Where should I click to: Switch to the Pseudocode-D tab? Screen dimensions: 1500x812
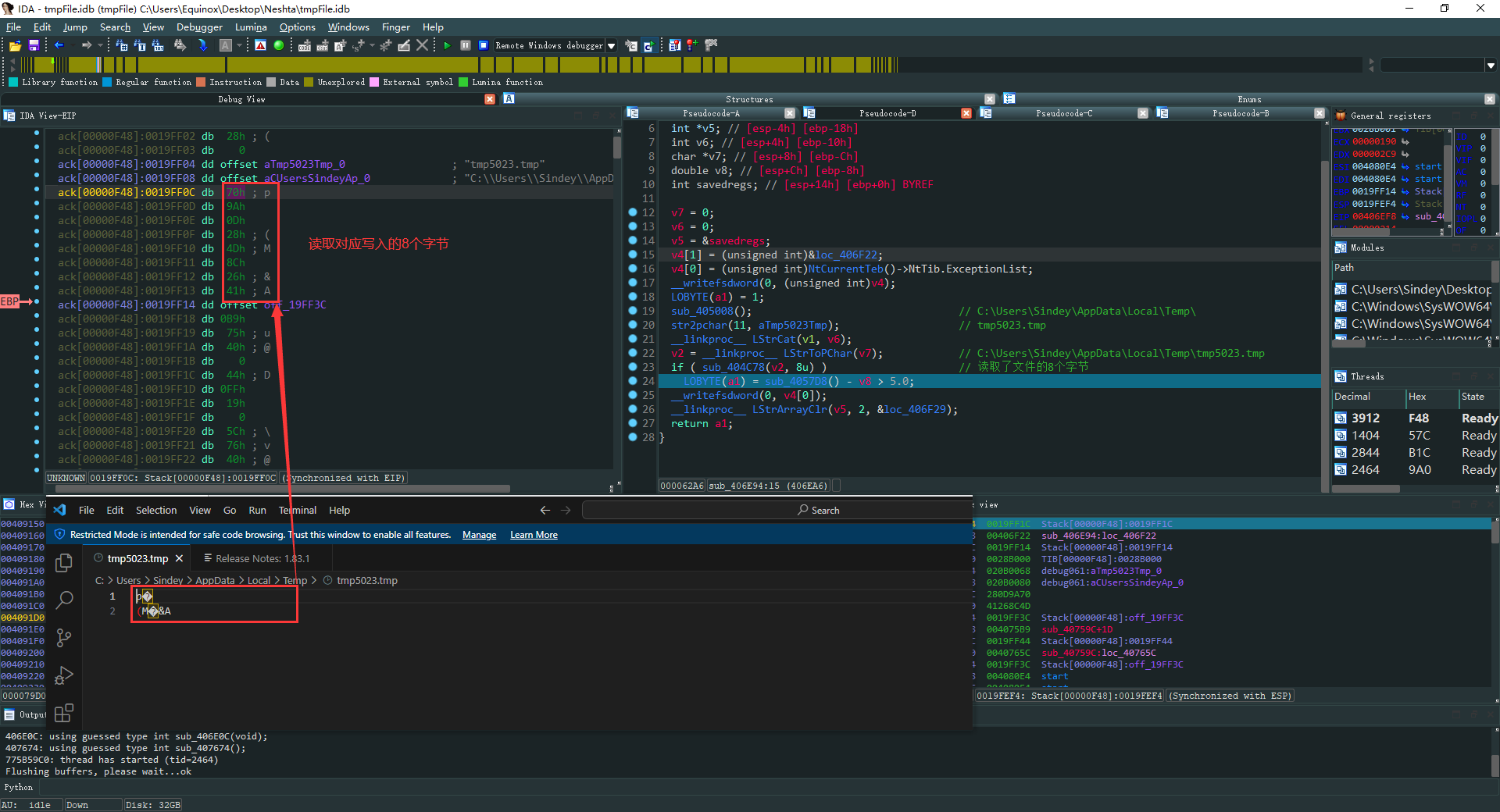(887, 113)
